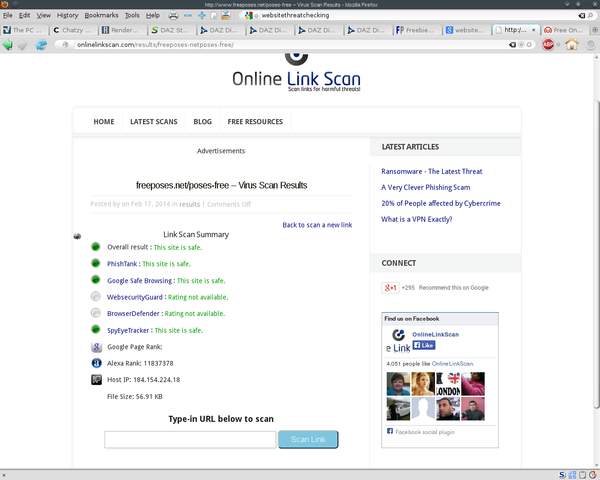Open the History menu
This screenshot has height=480, width=600.
pyautogui.click(x=67, y=15)
